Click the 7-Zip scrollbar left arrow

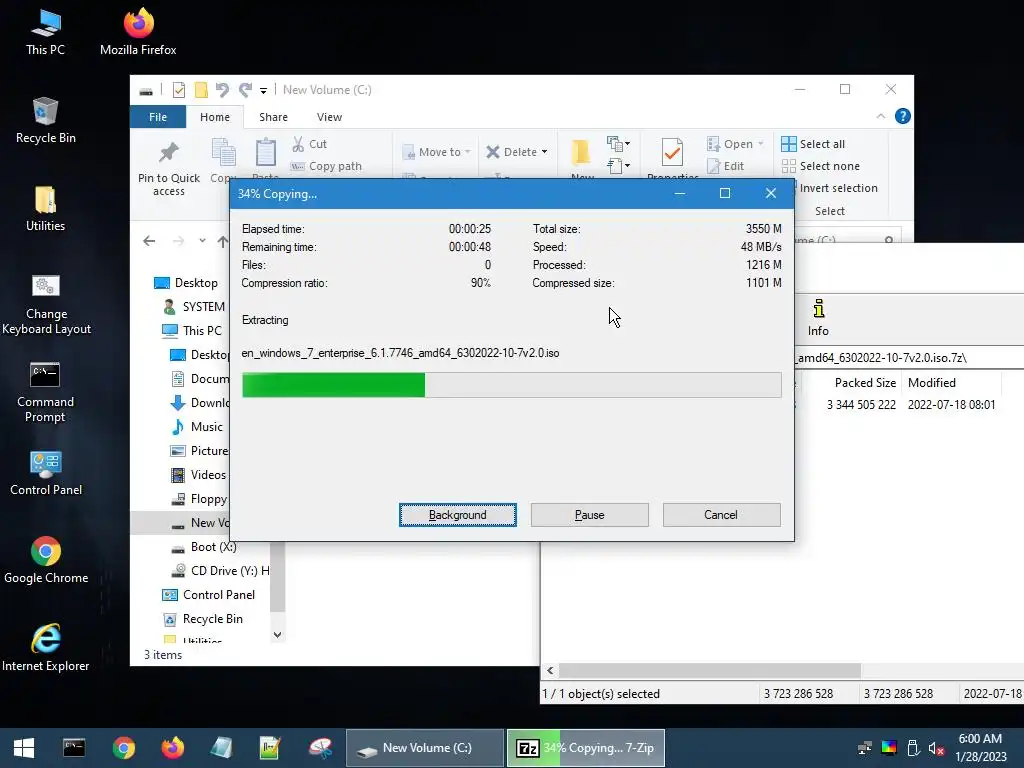click(x=550, y=671)
